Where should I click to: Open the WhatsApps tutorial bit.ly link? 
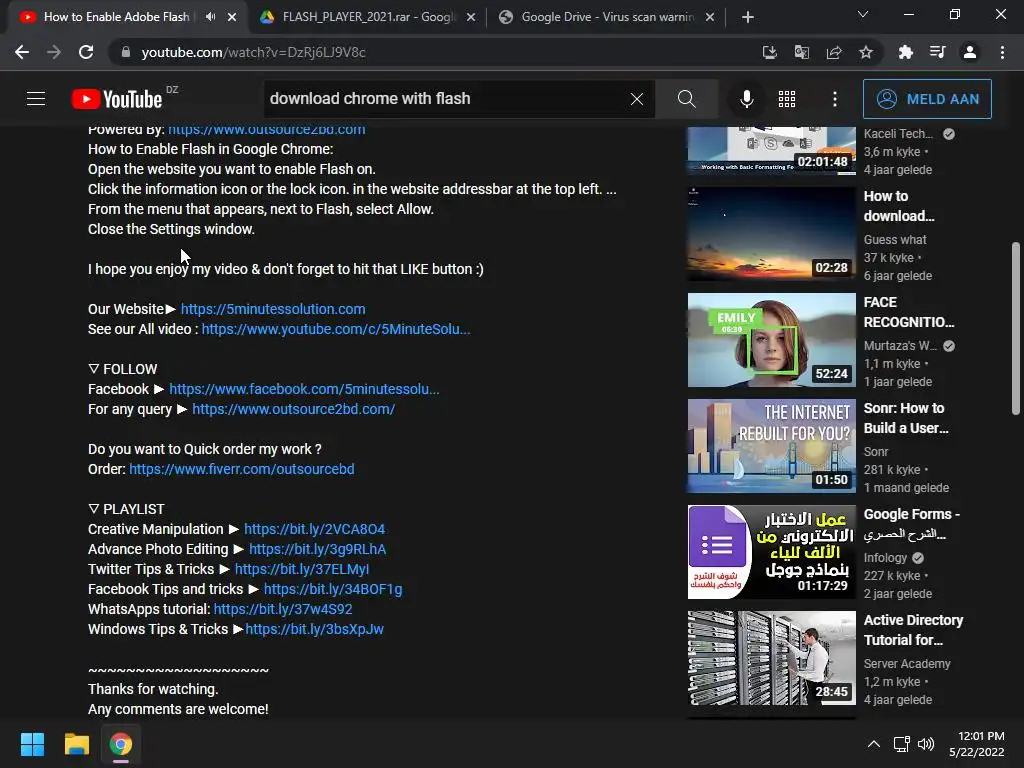pos(283,609)
